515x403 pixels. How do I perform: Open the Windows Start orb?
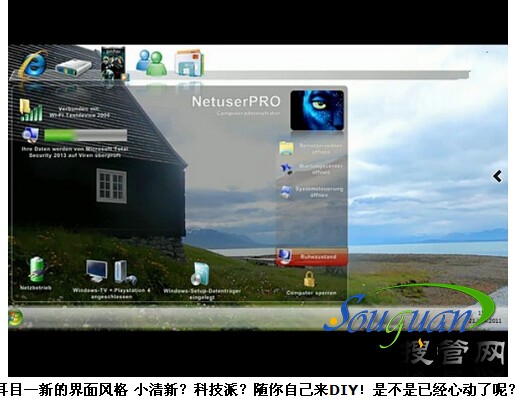(15, 317)
